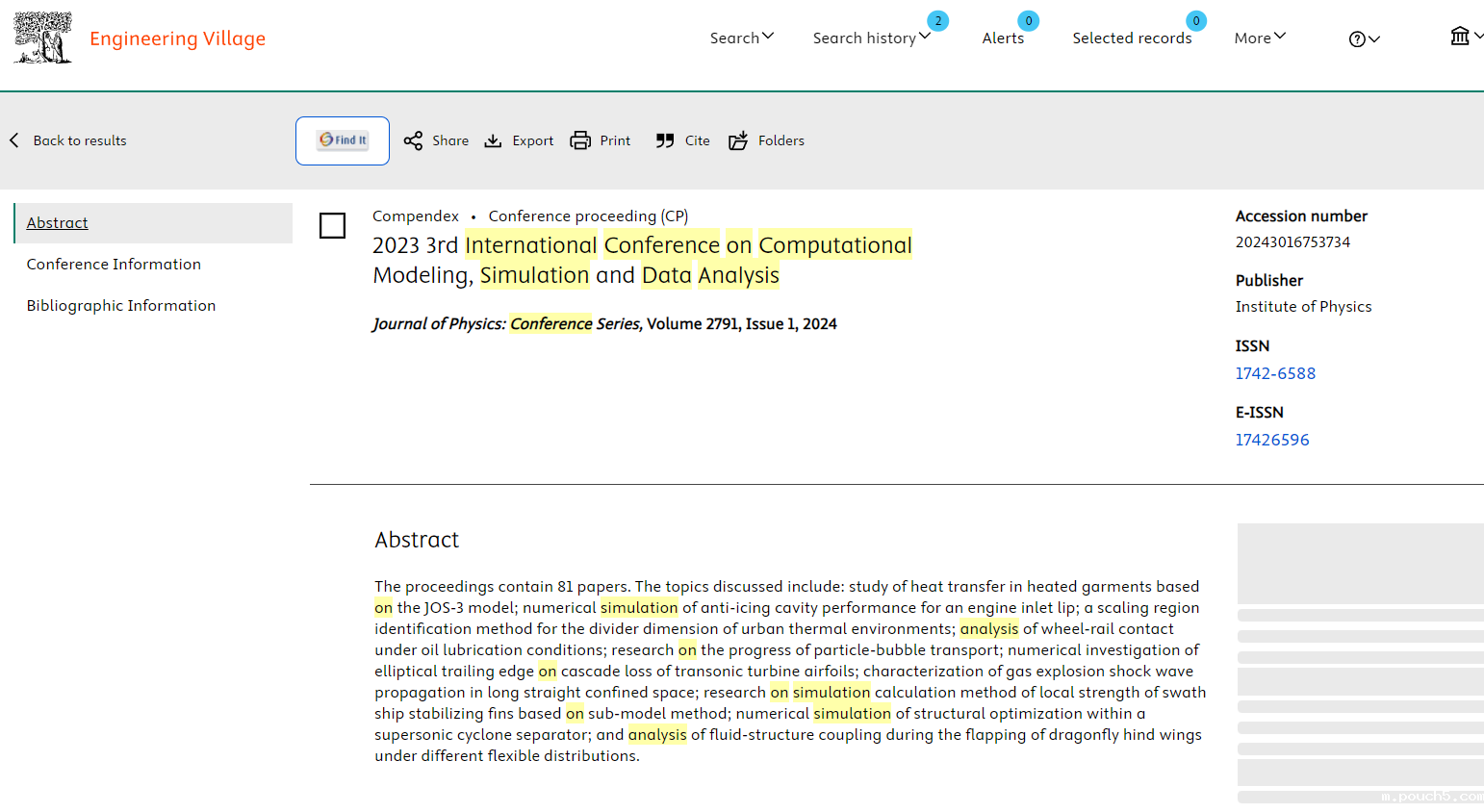The height and width of the screenshot is (812, 1484).
Task: Click the Share icon
Action: click(413, 140)
